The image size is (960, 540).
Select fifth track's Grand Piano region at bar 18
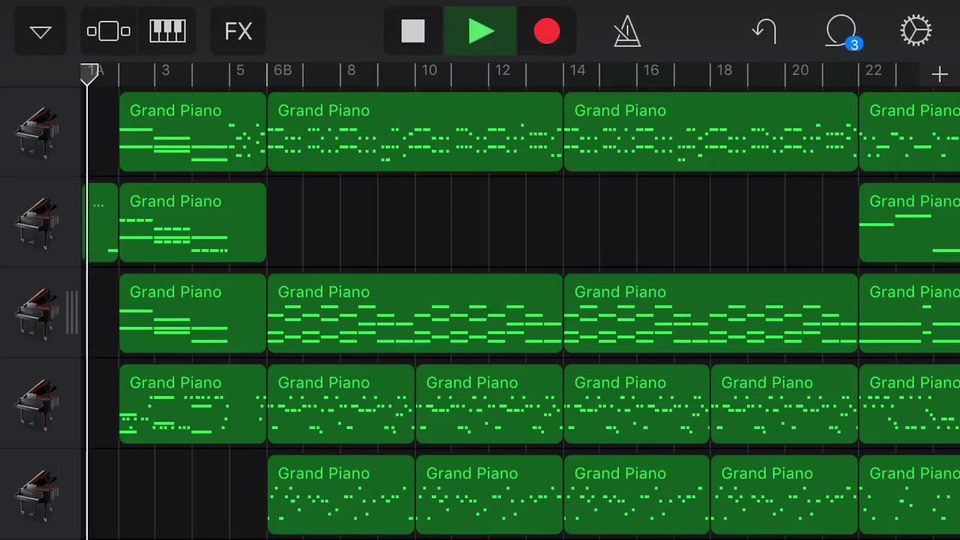(784, 494)
